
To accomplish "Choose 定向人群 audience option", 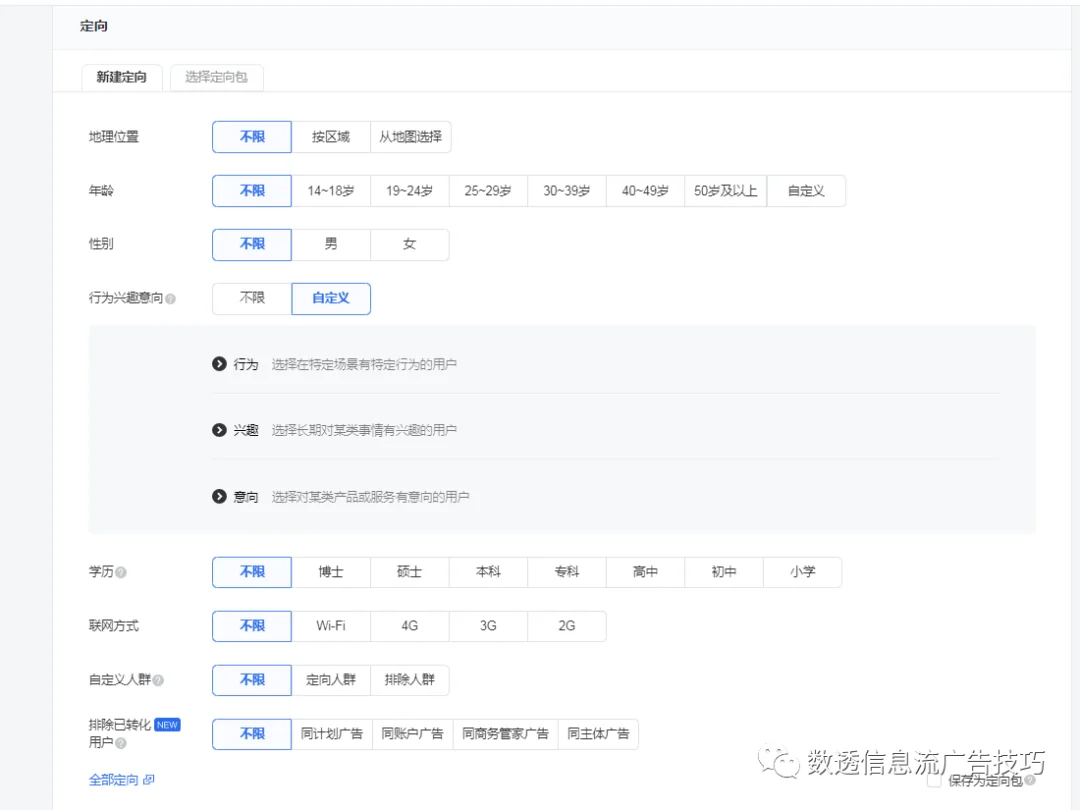I will pos(331,680).
